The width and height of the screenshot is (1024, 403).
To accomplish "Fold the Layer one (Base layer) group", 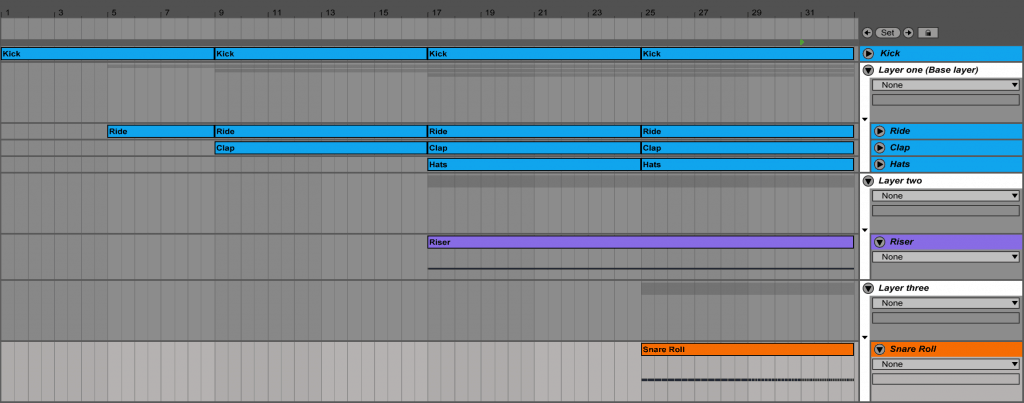I will point(869,70).
